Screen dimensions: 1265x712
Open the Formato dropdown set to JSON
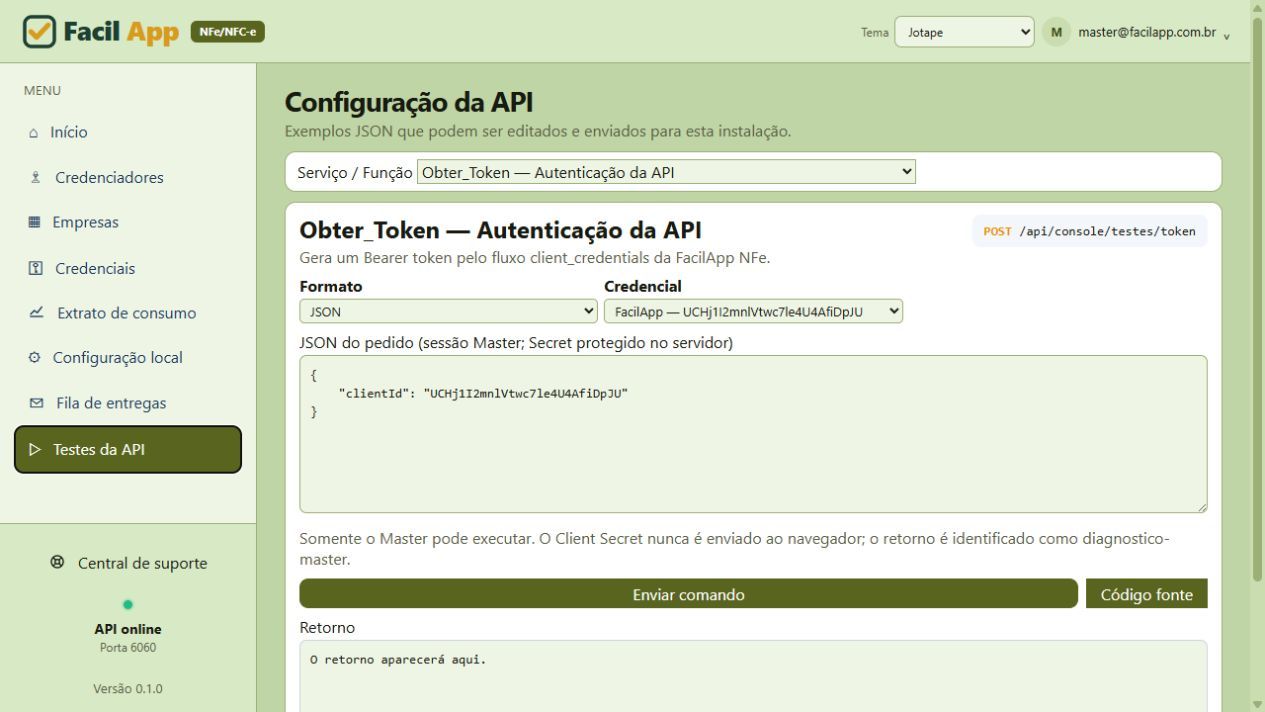click(x=448, y=311)
